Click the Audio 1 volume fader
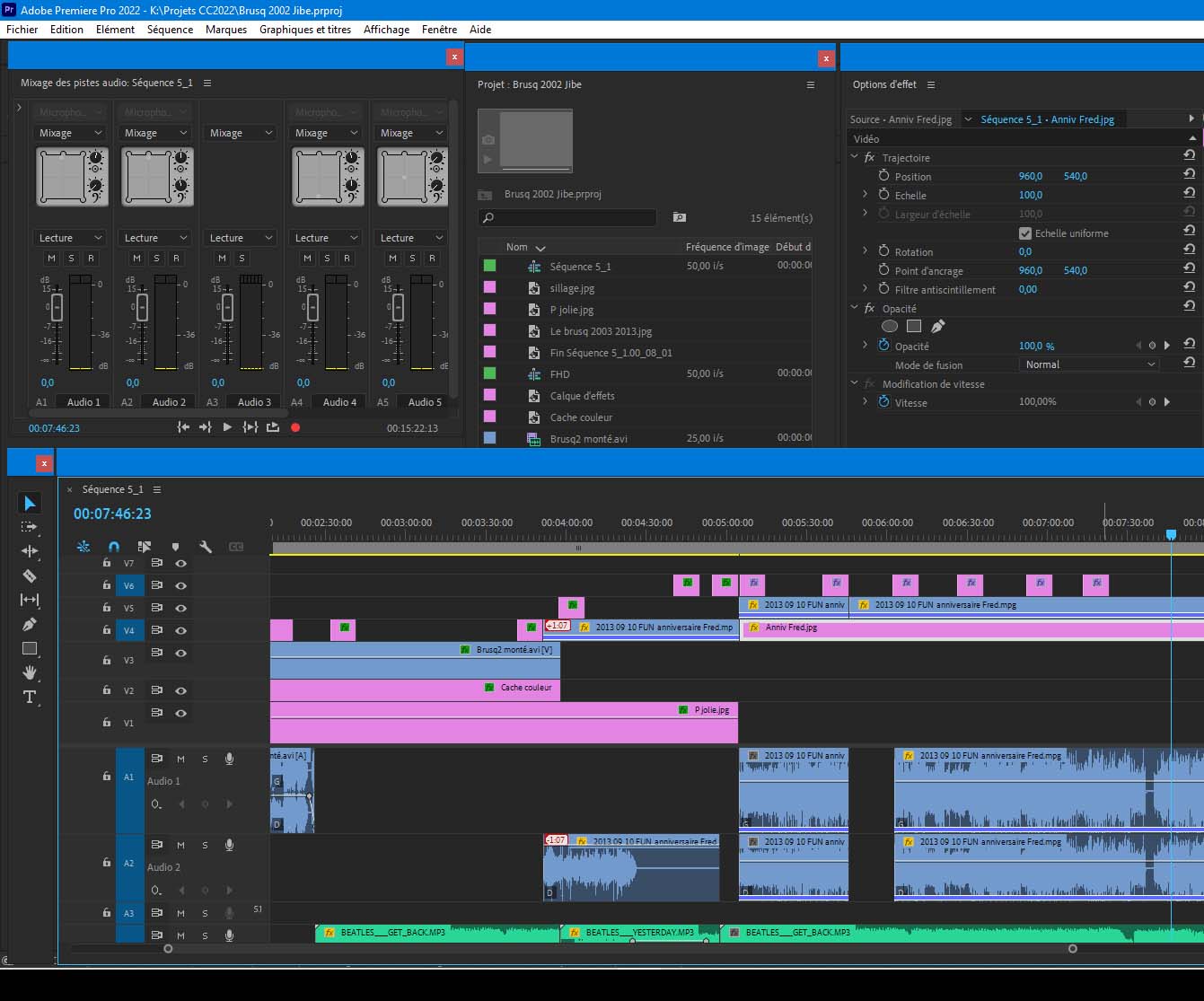1204x1001 pixels. click(57, 307)
